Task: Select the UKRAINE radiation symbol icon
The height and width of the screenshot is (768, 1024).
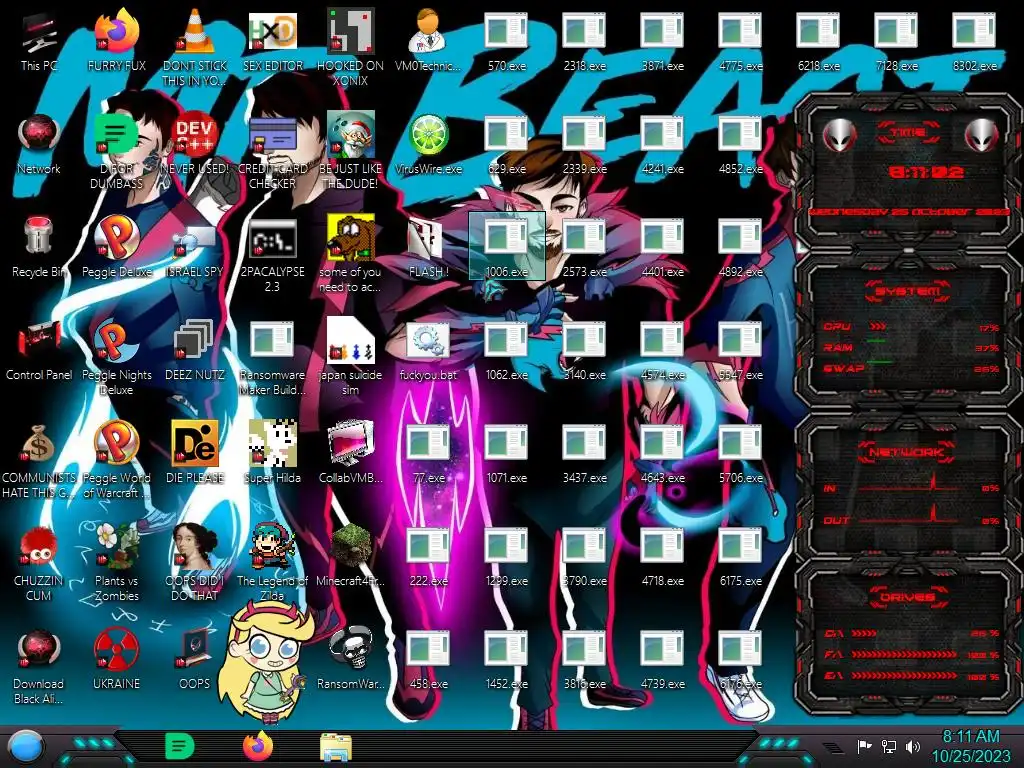Action: [x=117, y=660]
